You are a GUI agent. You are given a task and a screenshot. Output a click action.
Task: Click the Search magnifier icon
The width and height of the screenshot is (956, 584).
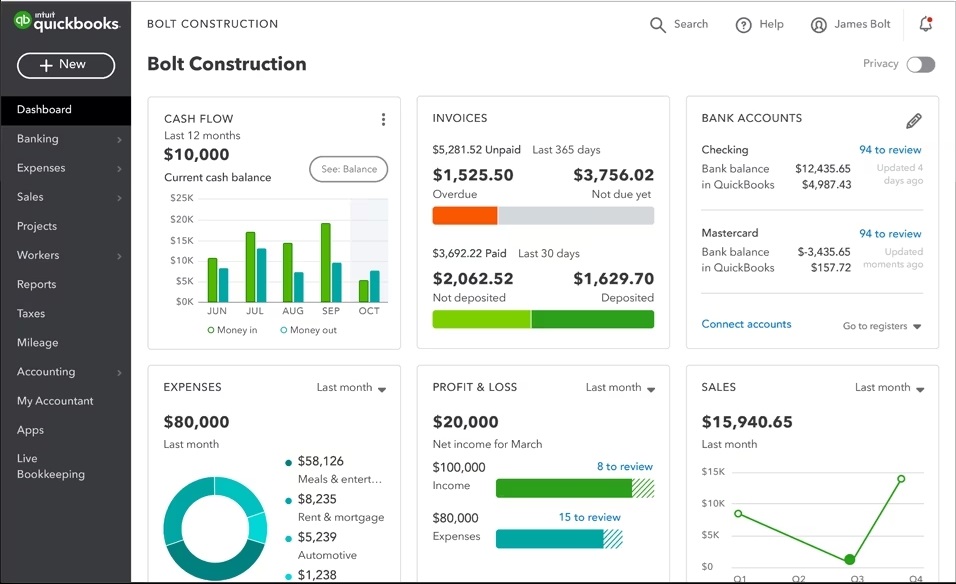click(657, 25)
